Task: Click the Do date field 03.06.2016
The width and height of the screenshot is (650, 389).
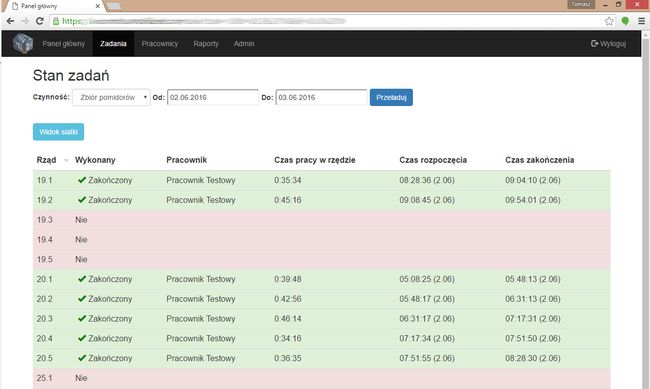Action: click(321, 97)
